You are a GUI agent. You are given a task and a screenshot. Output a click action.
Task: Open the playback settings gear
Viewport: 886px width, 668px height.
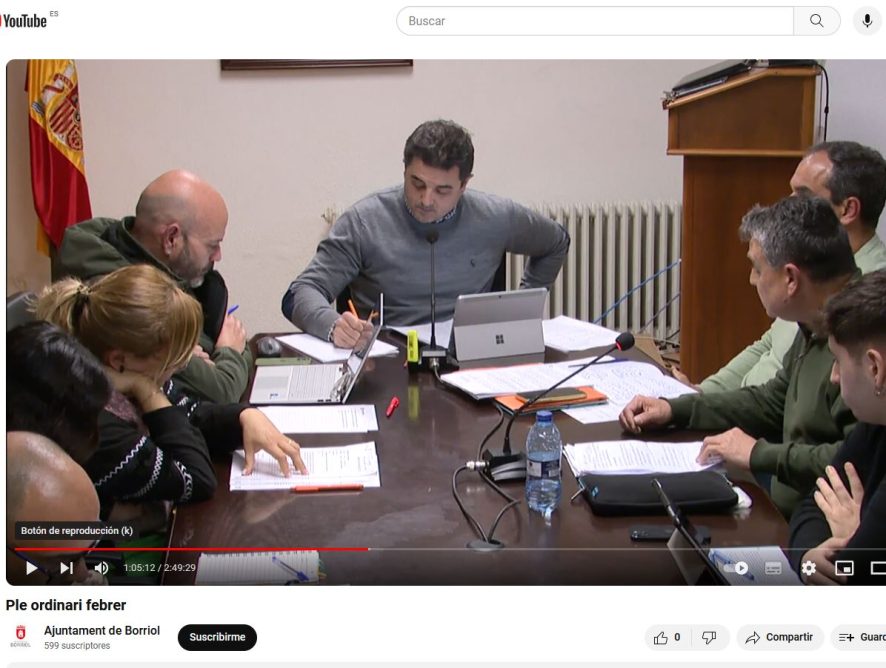coord(808,568)
